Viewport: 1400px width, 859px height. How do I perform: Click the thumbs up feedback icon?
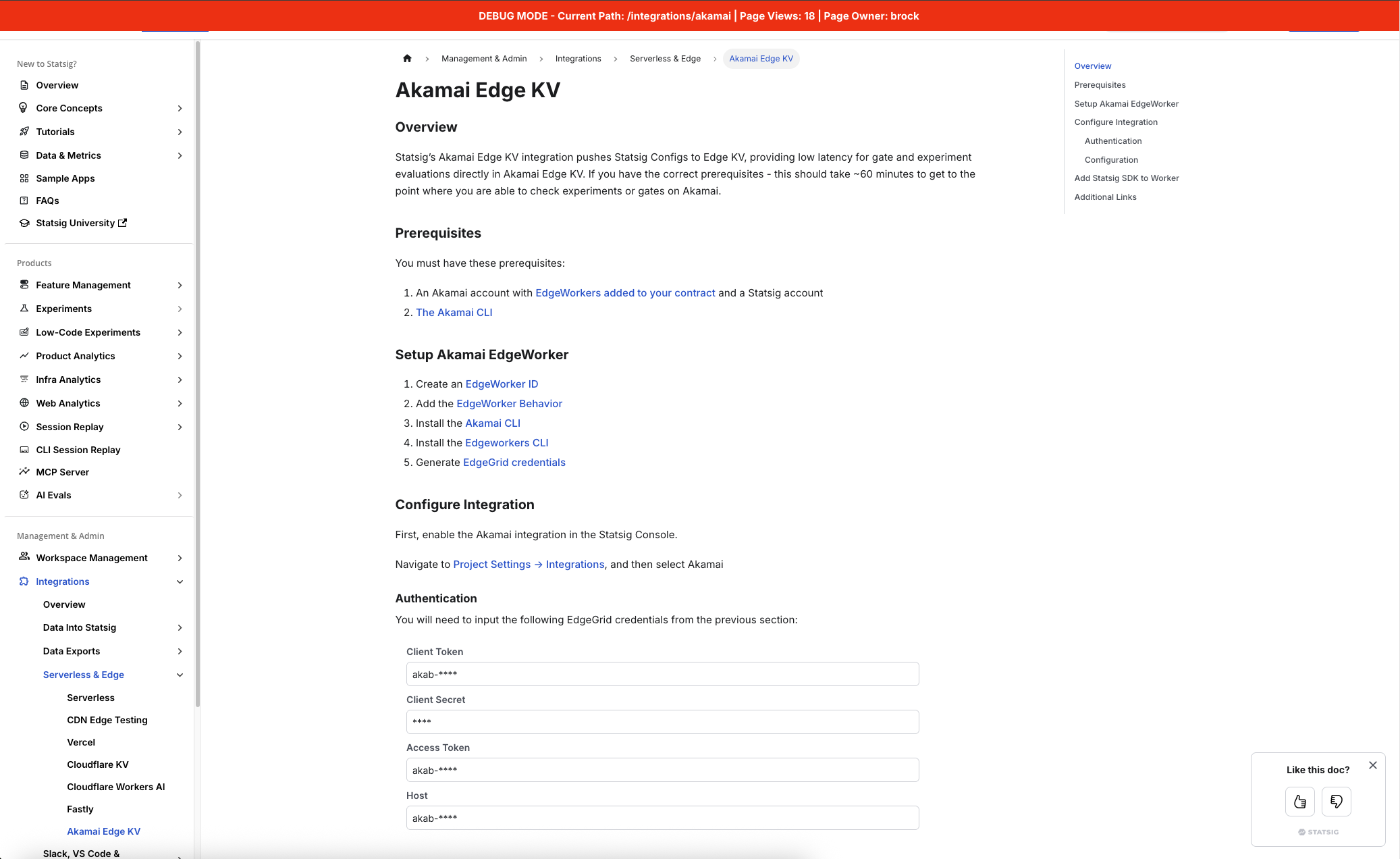pos(1299,802)
